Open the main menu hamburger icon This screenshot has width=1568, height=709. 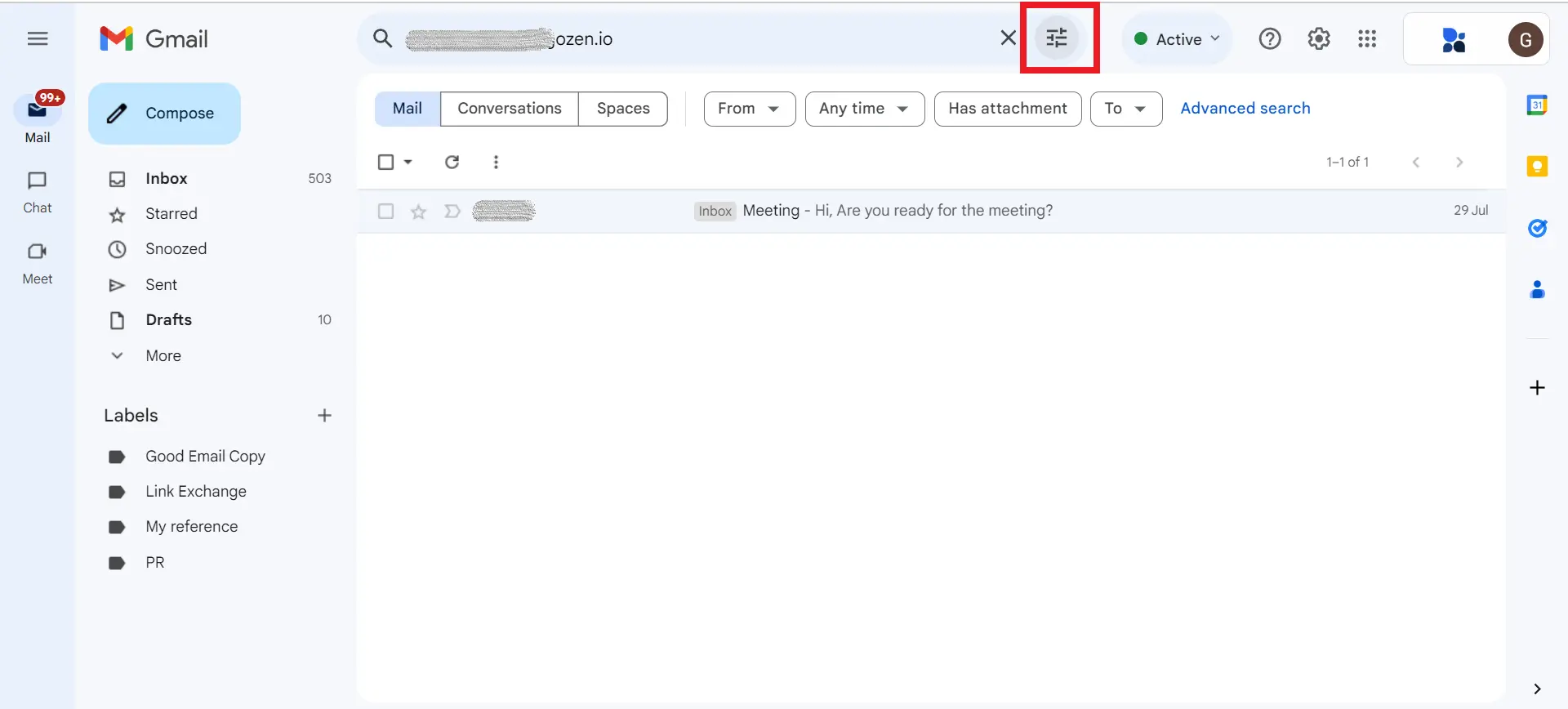[x=38, y=38]
